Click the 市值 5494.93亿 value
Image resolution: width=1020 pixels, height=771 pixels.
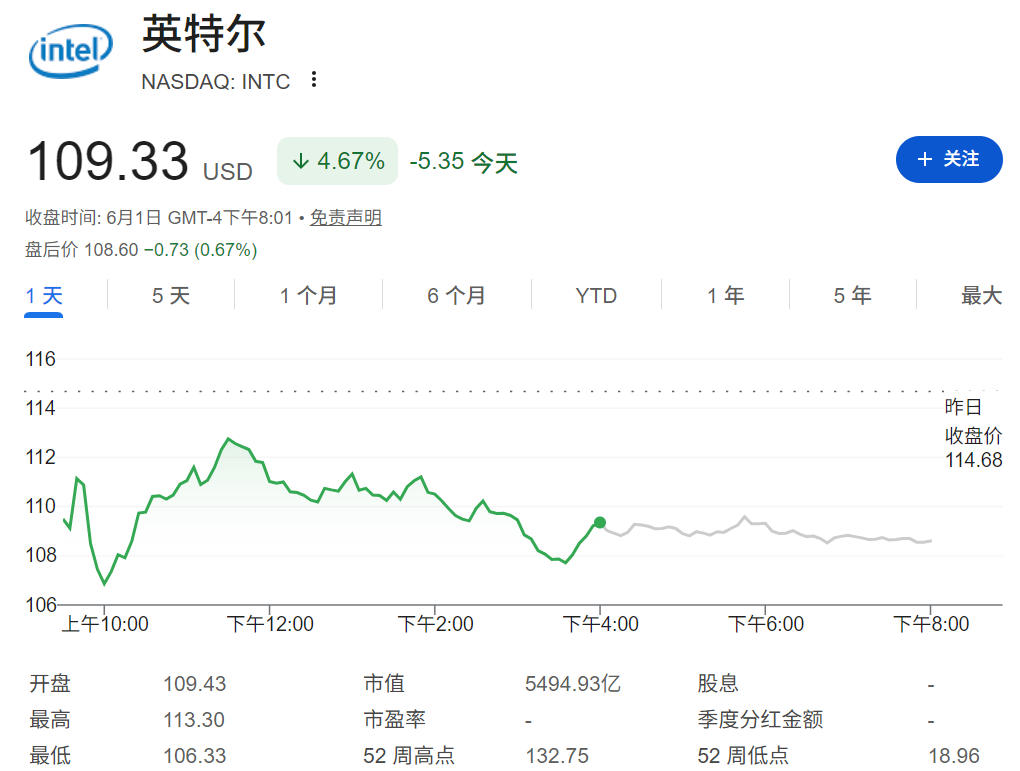pyautogui.click(x=572, y=684)
